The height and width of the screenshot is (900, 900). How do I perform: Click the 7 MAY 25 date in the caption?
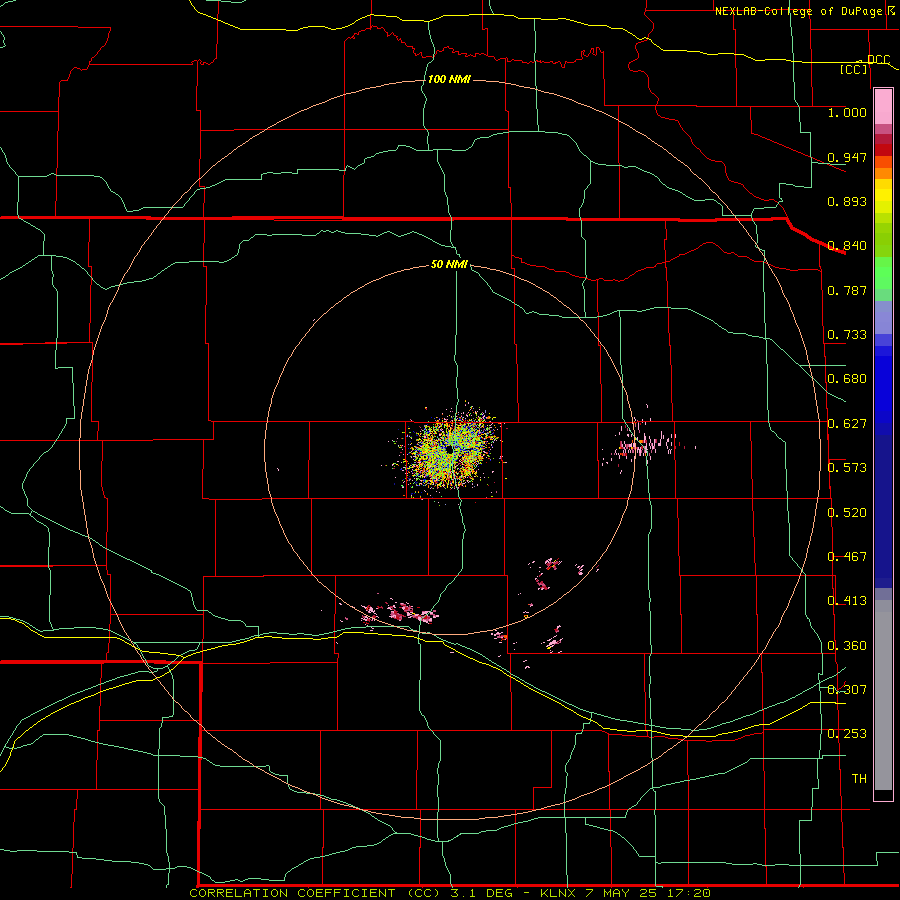[622, 893]
